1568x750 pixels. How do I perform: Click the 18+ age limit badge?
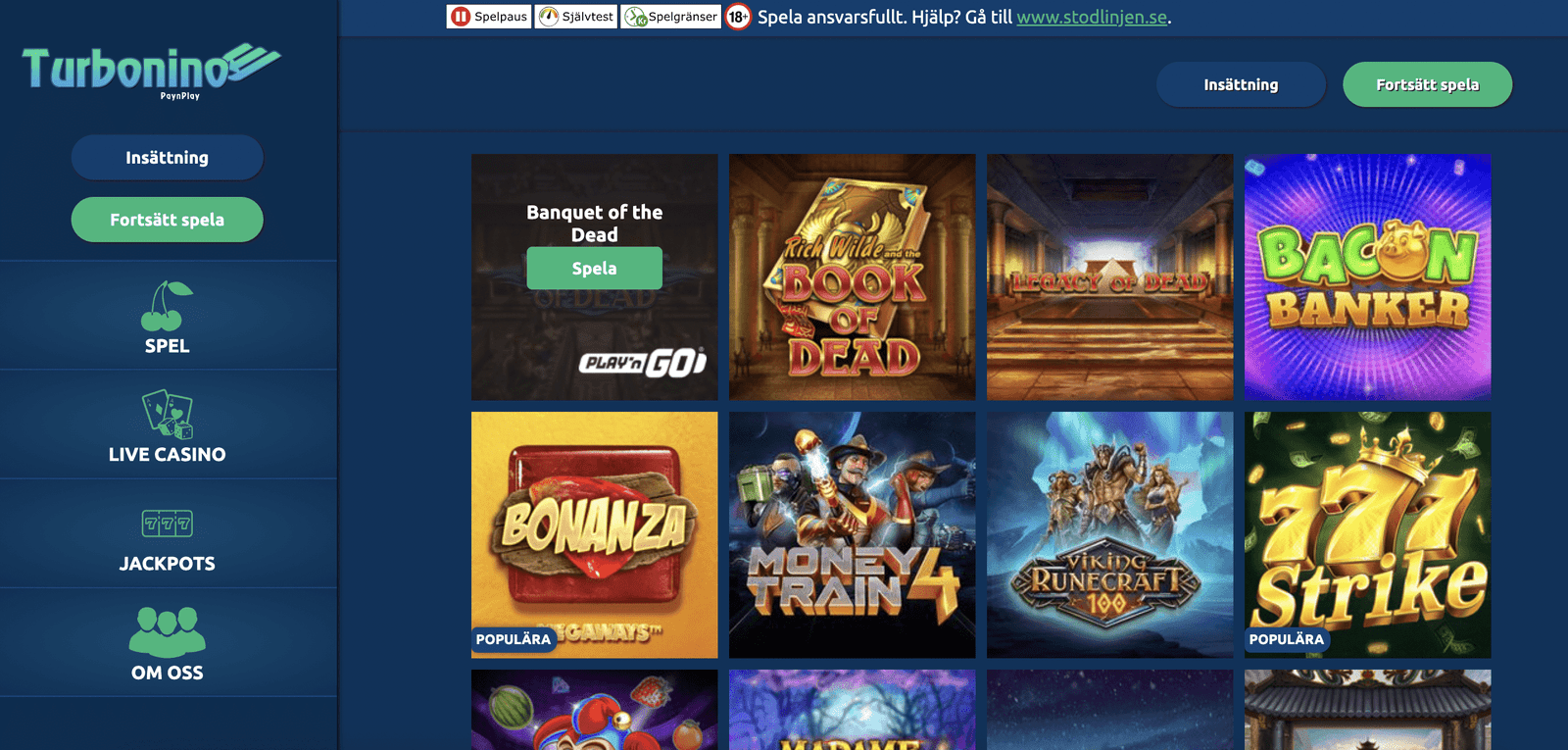(738, 17)
